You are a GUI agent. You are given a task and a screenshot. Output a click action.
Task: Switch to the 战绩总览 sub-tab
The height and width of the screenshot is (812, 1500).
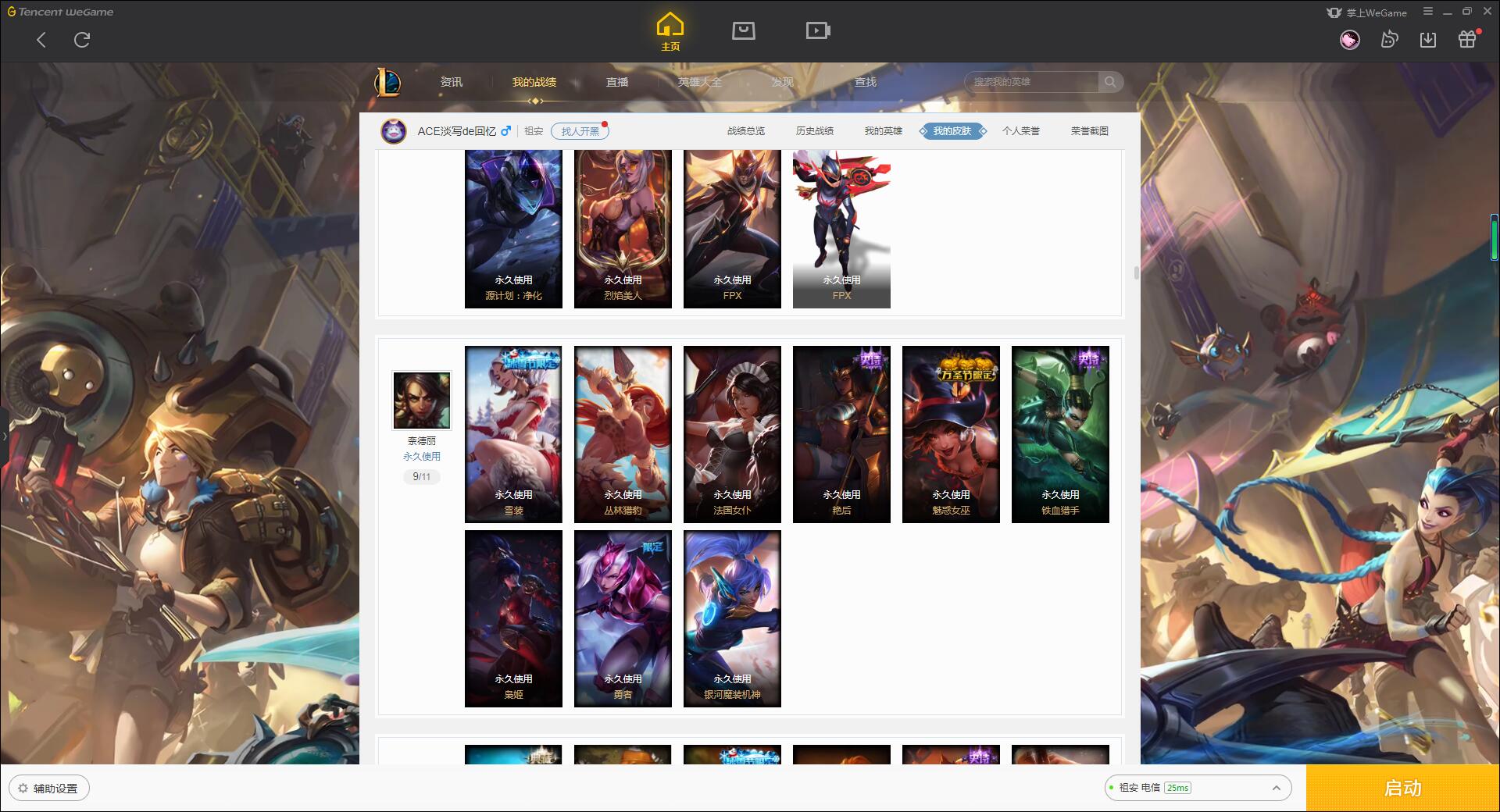coord(746,131)
